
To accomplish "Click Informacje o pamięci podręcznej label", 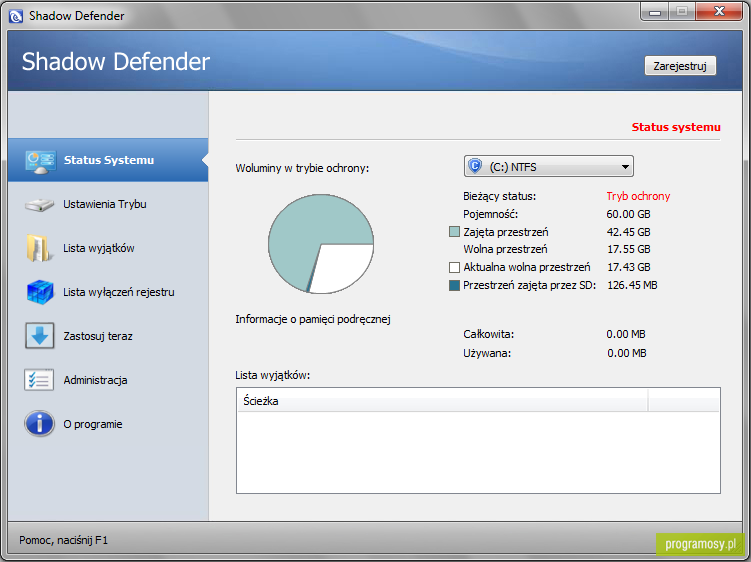I will [313, 319].
